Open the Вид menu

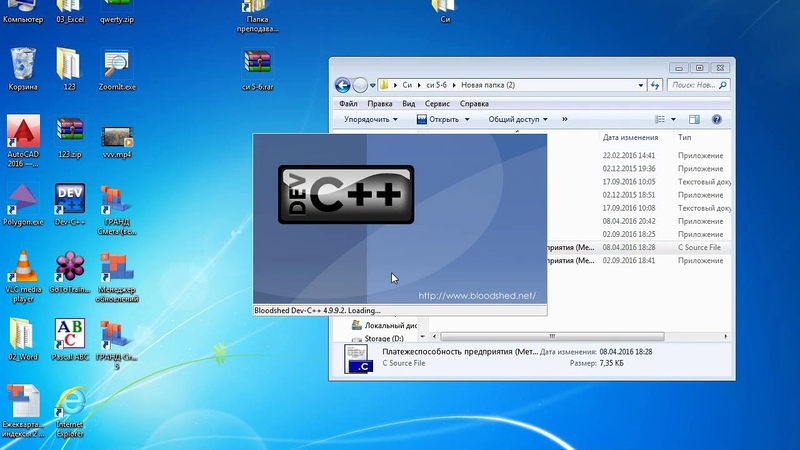tap(409, 104)
